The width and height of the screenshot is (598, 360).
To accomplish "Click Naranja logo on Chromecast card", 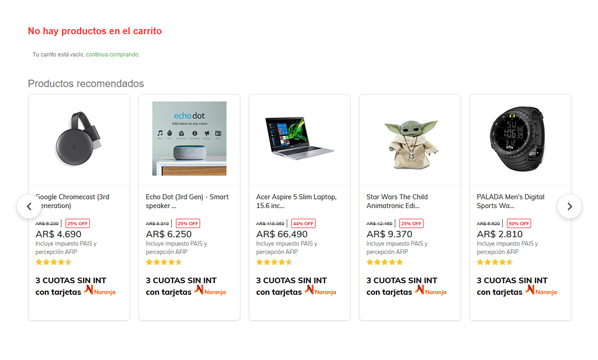I will [100, 290].
